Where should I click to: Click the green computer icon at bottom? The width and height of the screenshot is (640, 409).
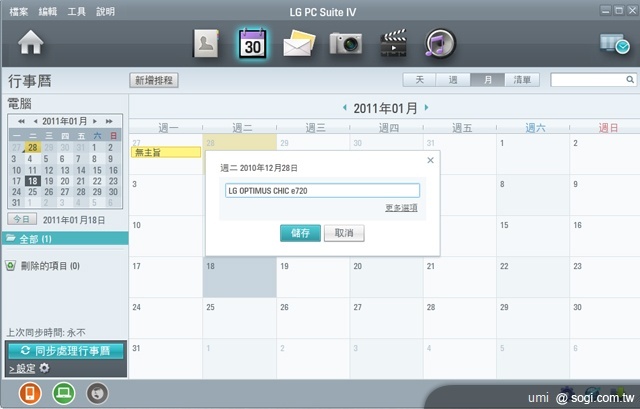pyautogui.click(x=64, y=393)
